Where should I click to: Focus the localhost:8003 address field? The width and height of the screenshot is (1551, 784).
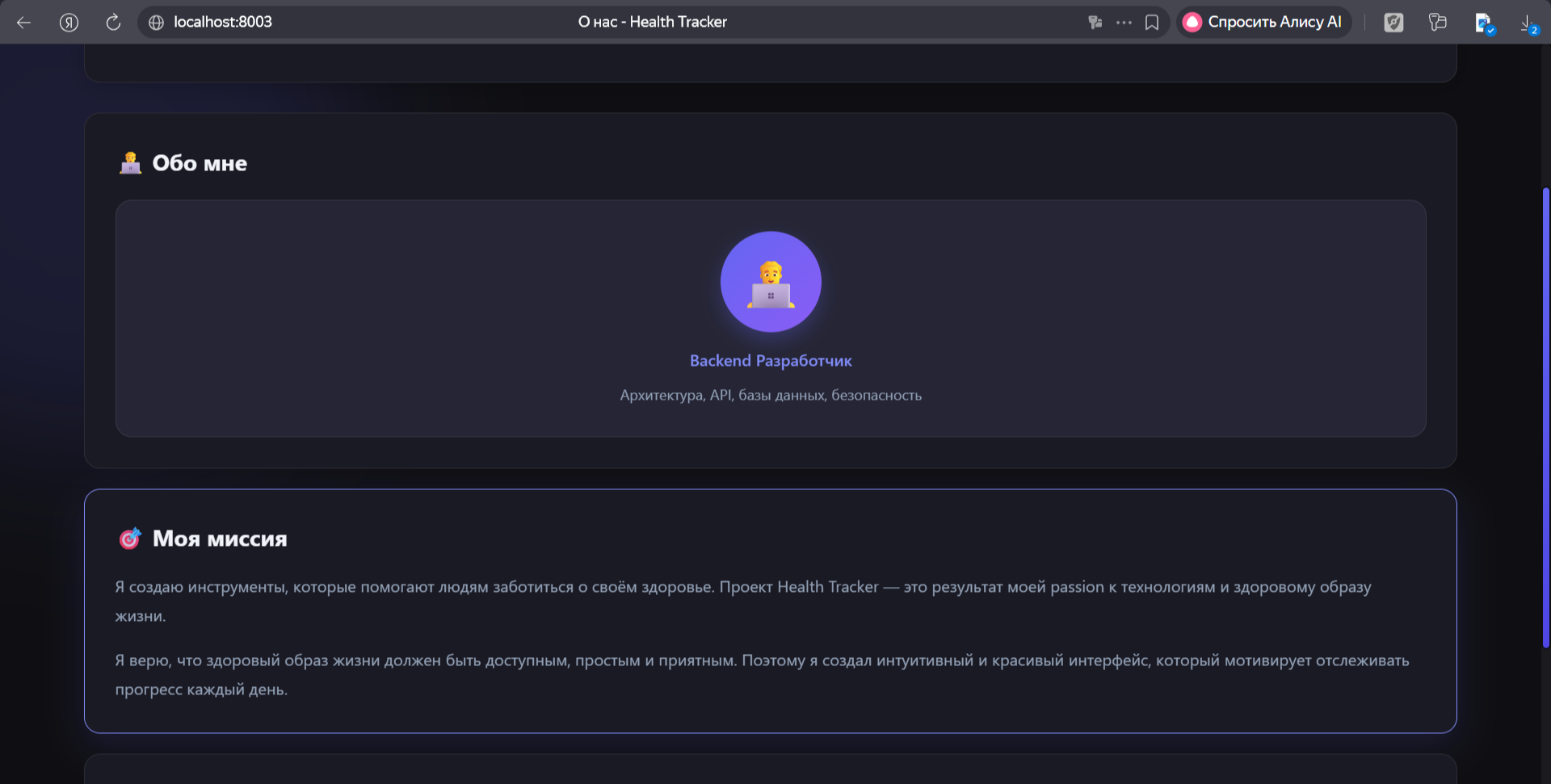pyautogui.click(x=222, y=23)
